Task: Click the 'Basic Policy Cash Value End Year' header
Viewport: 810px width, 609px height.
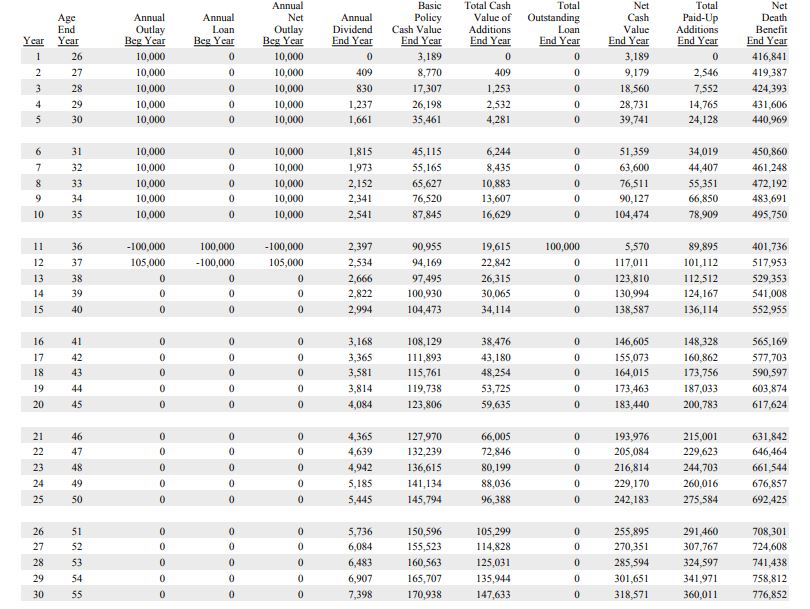Action: click(417, 23)
